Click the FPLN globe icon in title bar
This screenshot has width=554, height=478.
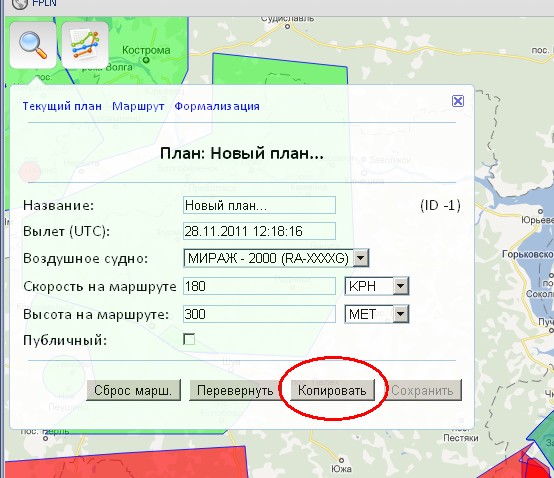coord(19,4)
